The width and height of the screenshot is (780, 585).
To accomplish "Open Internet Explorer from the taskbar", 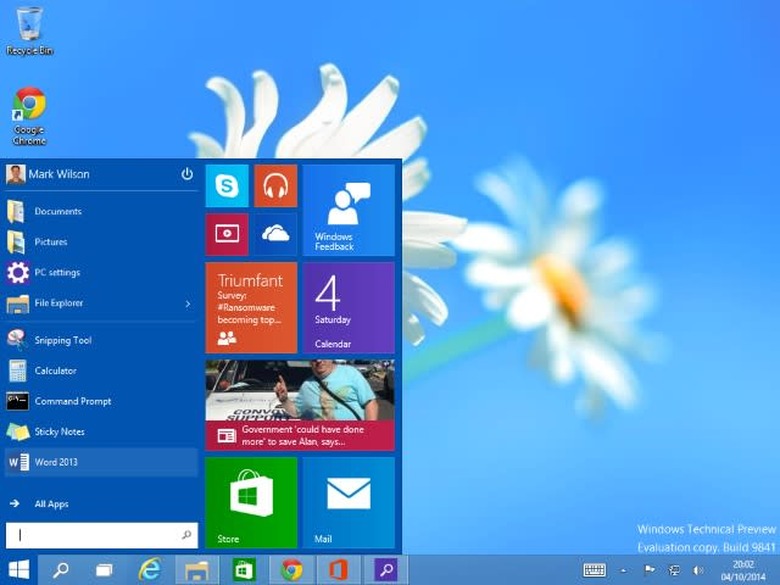I will click(150, 570).
